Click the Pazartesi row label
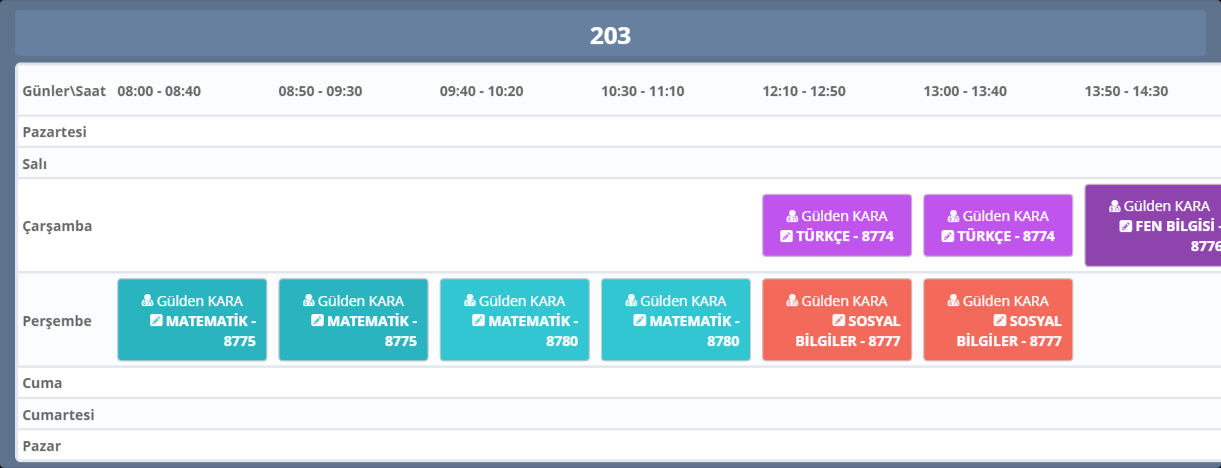1221x468 pixels. click(x=54, y=132)
